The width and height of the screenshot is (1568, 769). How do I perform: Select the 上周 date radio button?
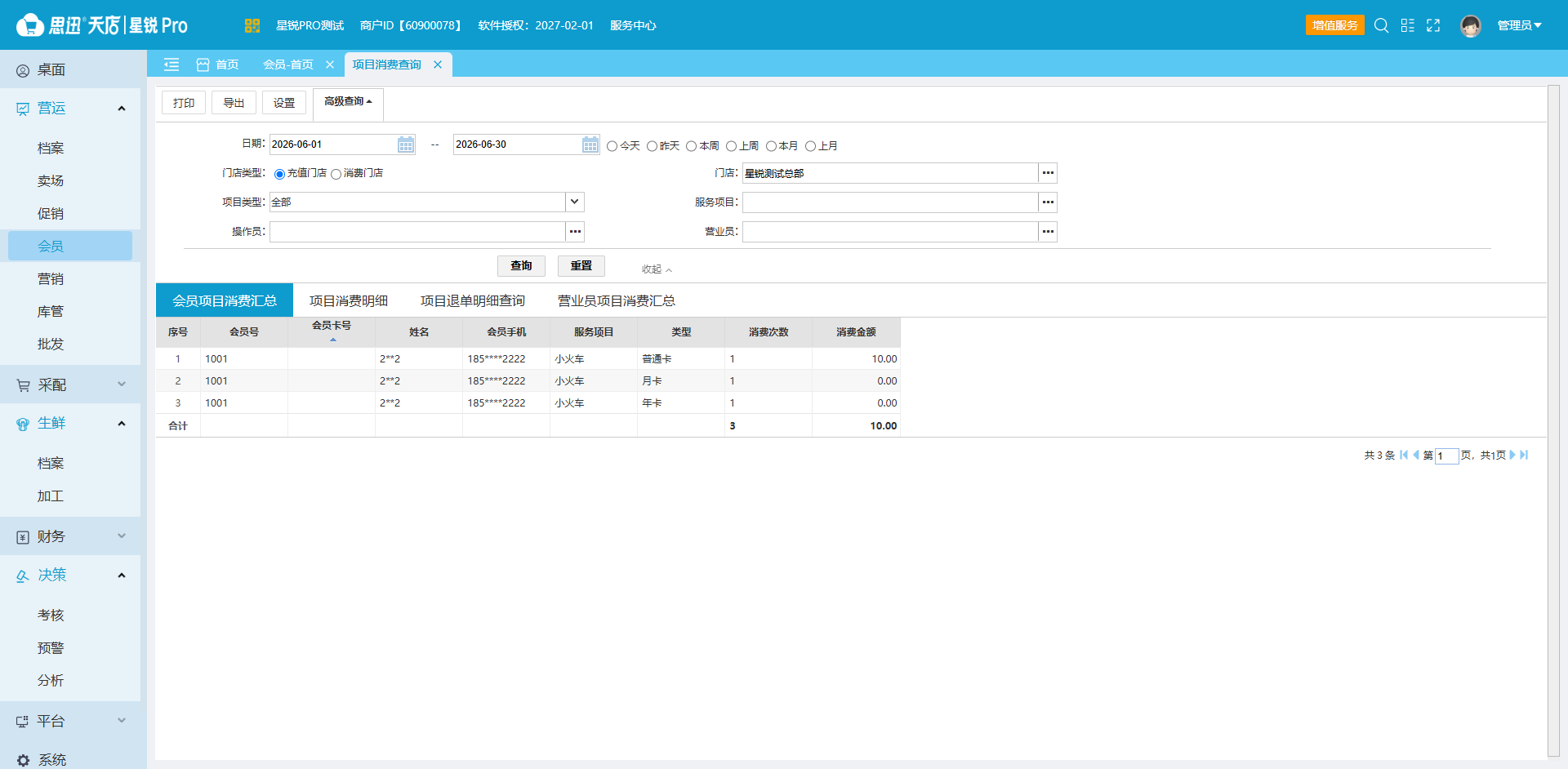(731, 146)
